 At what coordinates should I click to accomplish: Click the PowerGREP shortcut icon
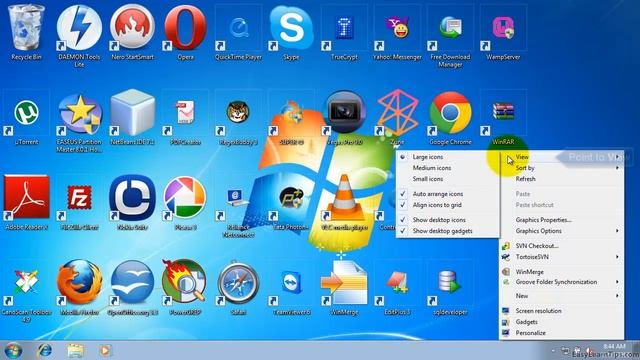tap(185, 282)
